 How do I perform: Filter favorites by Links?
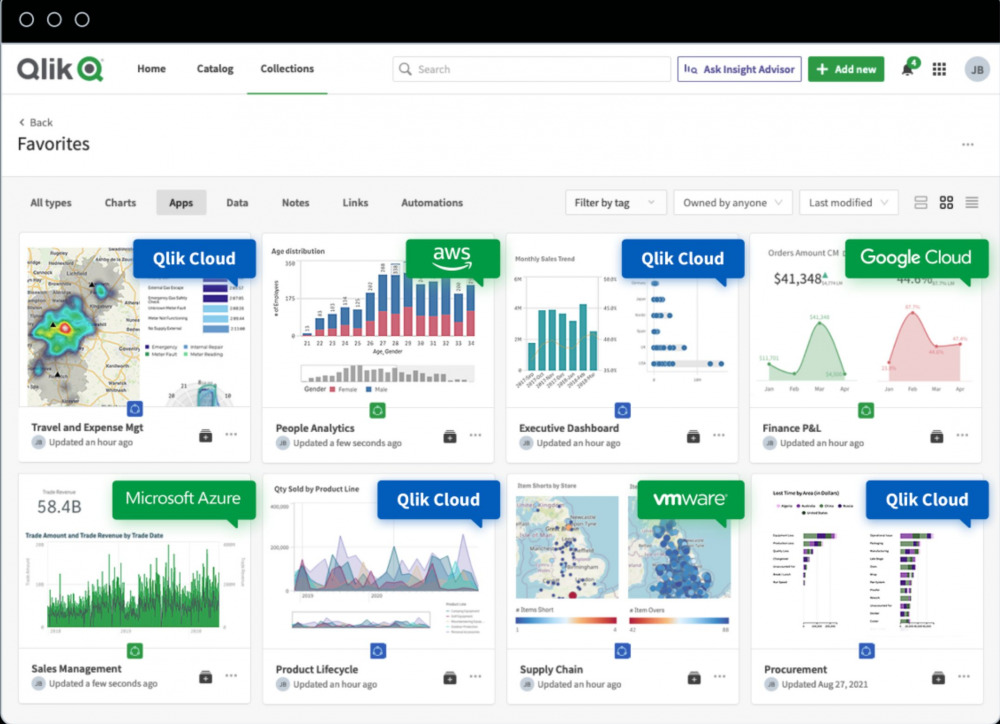click(x=355, y=203)
